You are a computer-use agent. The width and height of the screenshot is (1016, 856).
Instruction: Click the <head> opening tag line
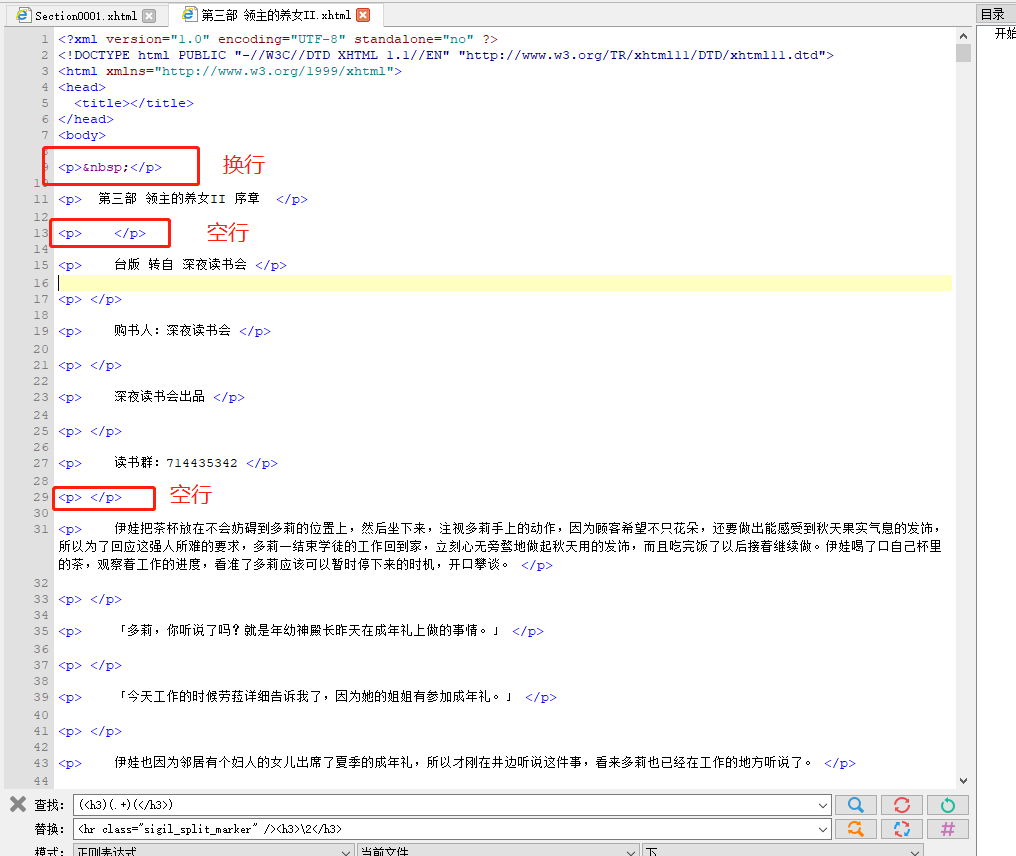coord(82,87)
